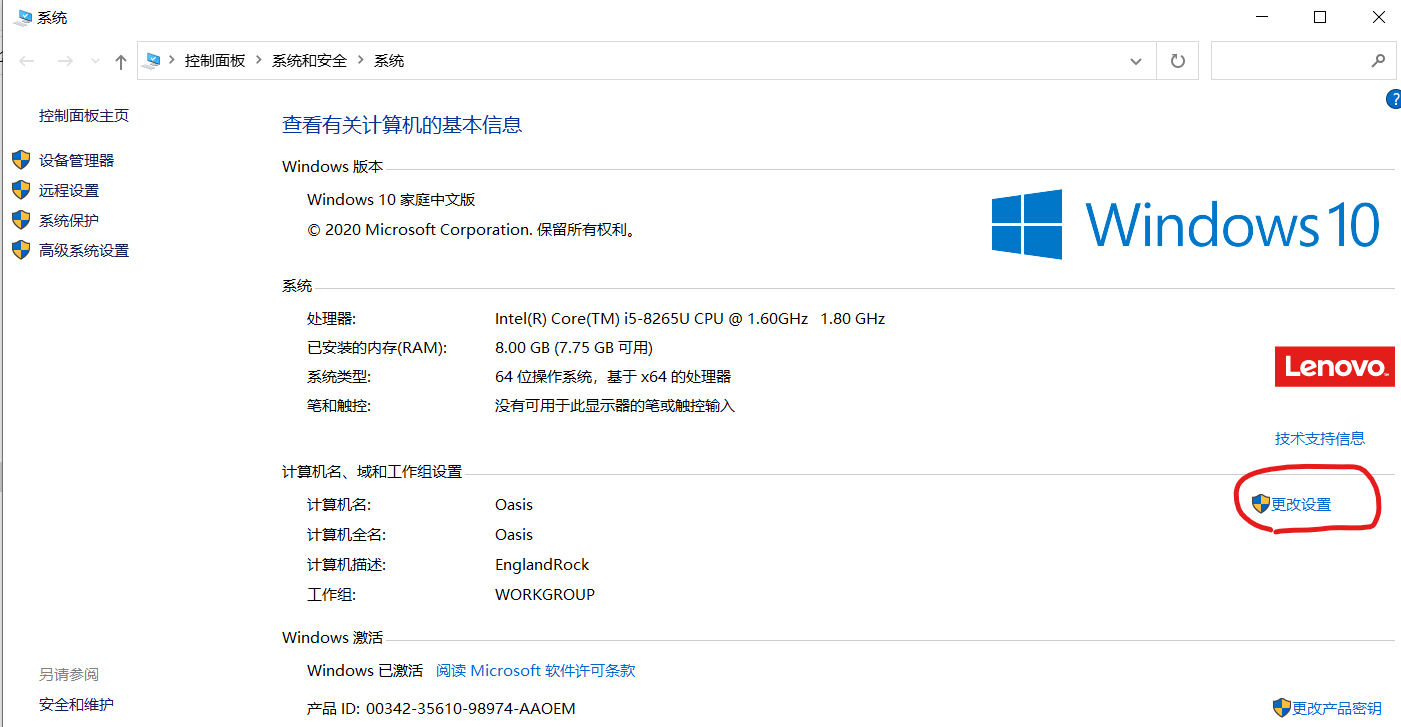
Task: Click shield icon beside 远程设置
Action: [x=21, y=190]
